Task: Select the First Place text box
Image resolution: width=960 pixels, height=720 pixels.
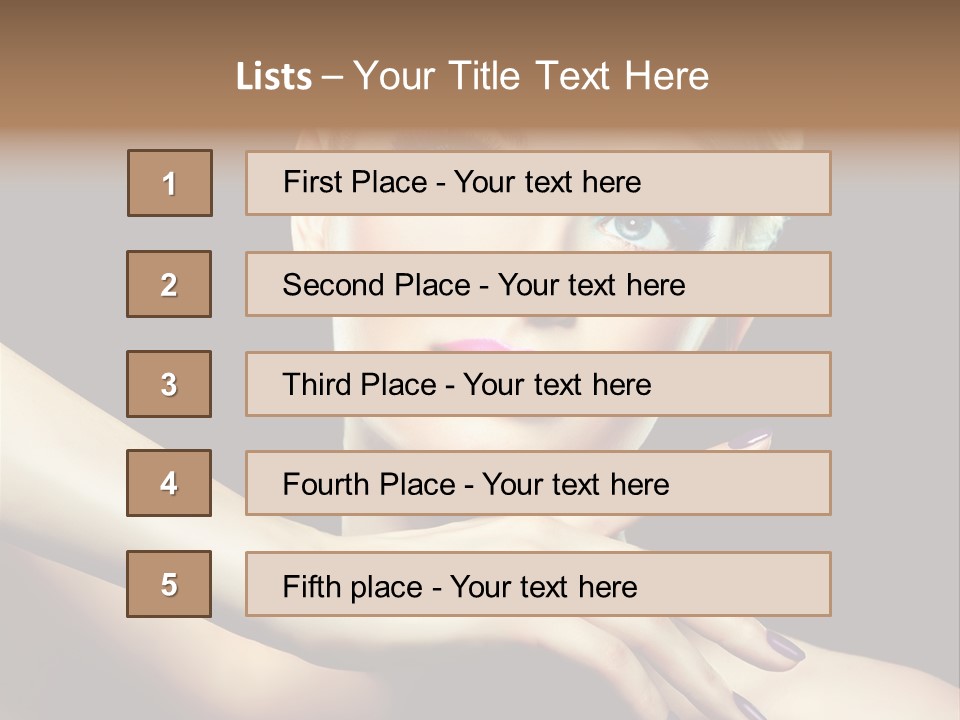Action: 538,183
